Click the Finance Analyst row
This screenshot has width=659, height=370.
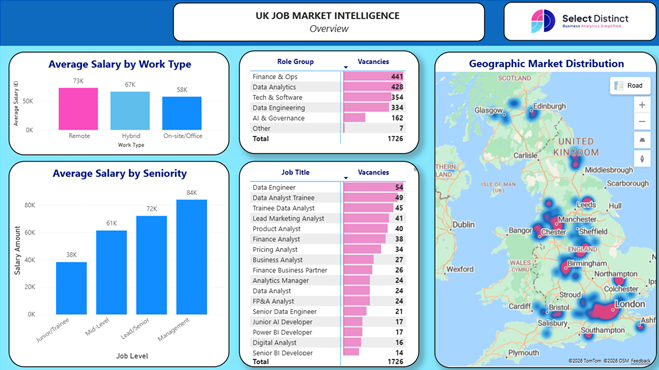click(x=328, y=239)
